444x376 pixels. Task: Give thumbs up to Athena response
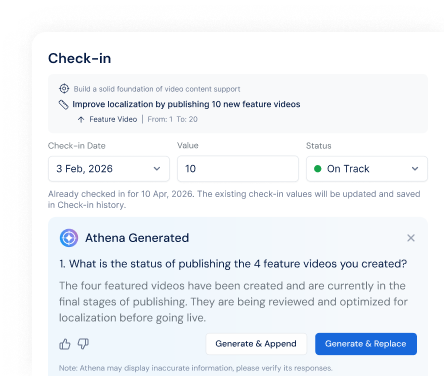coord(65,344)
